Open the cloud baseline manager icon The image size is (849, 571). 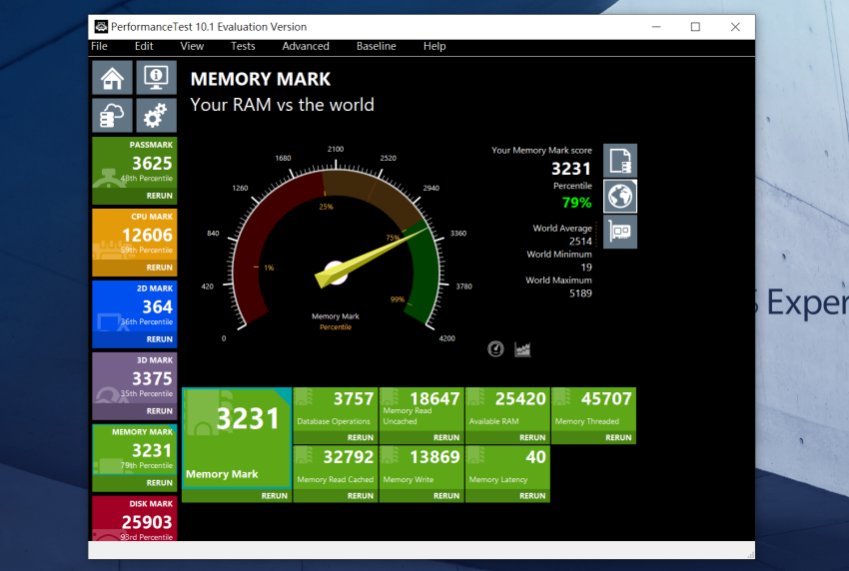112,115
